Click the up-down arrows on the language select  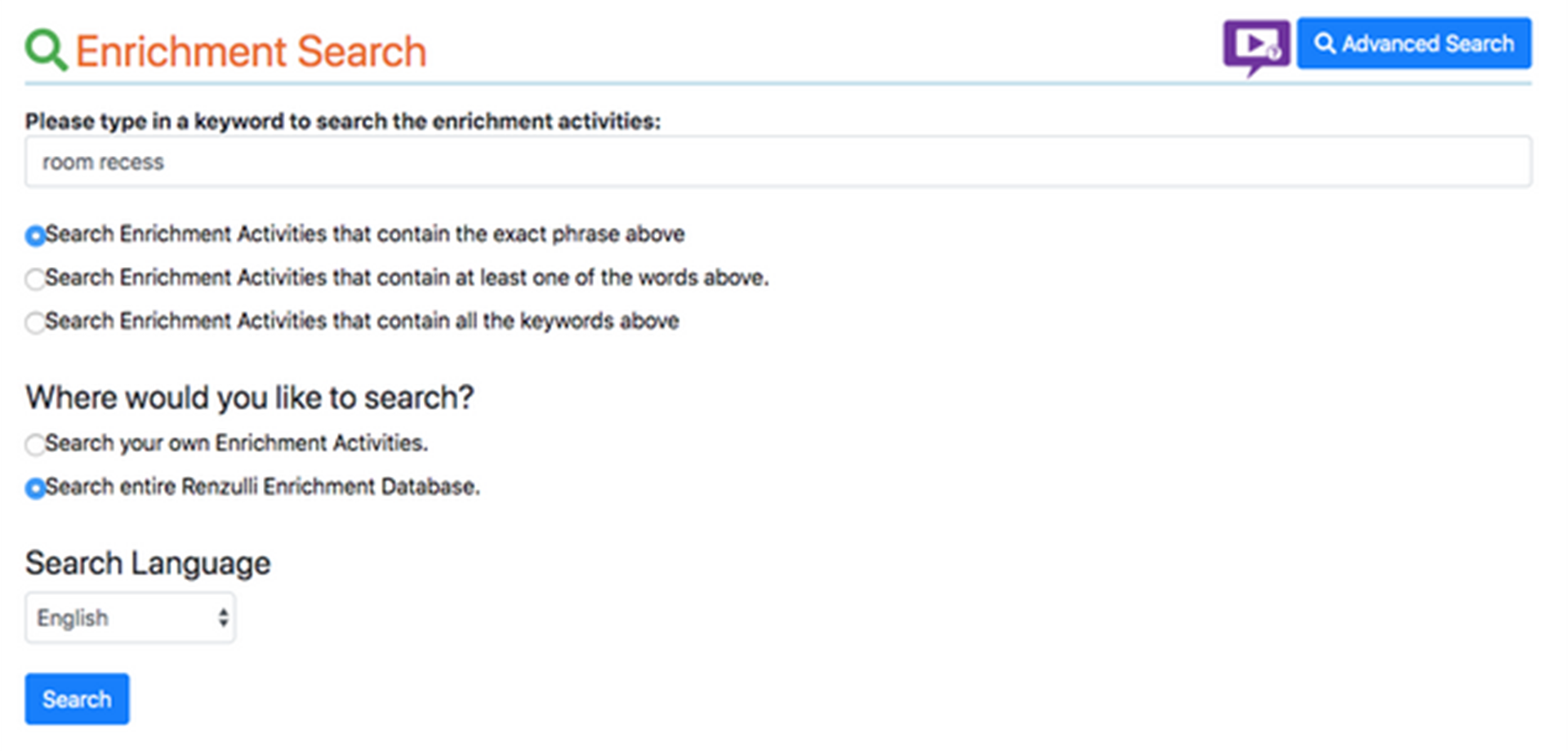pyautogui.click(x=223, y=618)
